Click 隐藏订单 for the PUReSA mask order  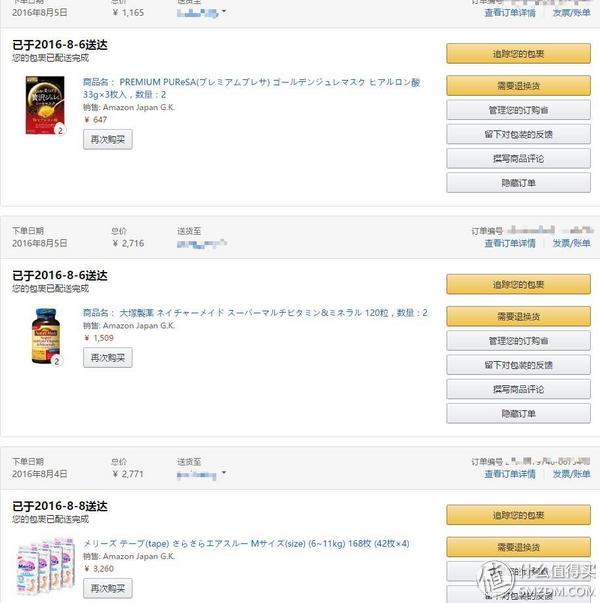tap(518, 183)
